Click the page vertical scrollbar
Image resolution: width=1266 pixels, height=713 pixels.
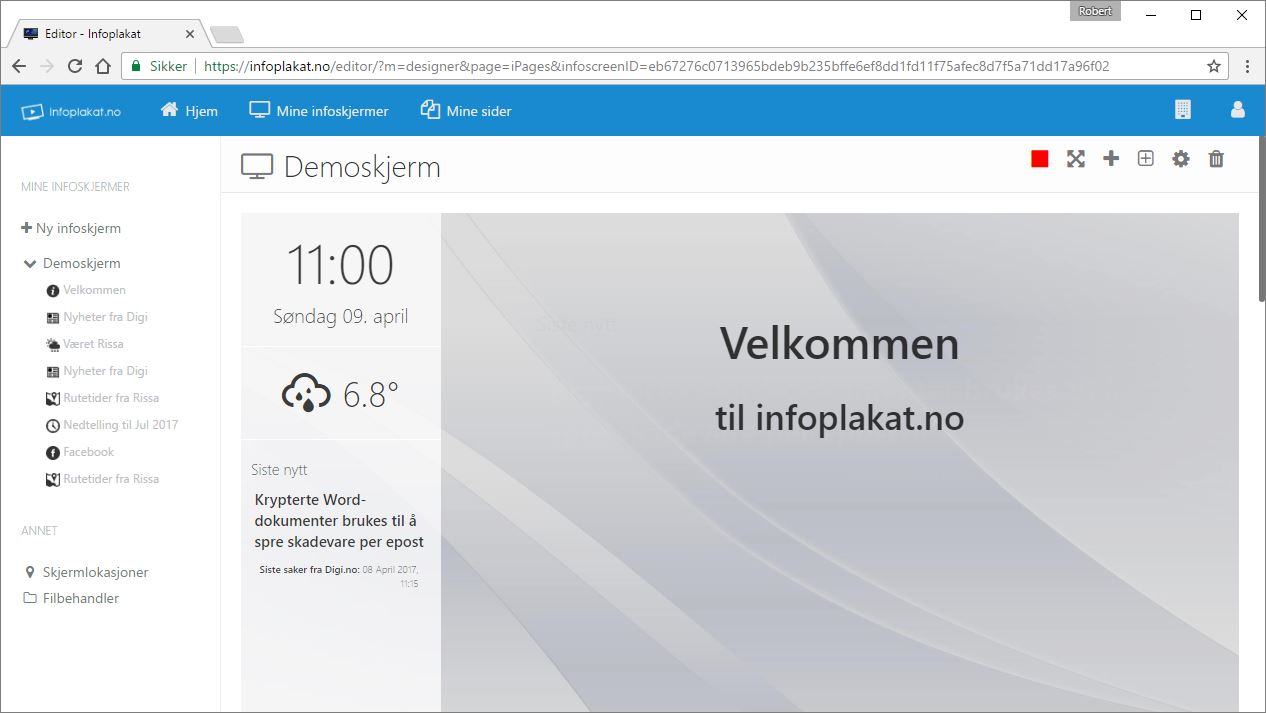[1261, 217]
